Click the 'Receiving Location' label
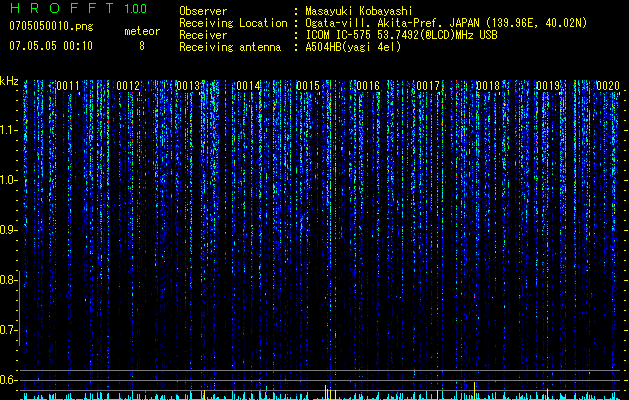 233,23
